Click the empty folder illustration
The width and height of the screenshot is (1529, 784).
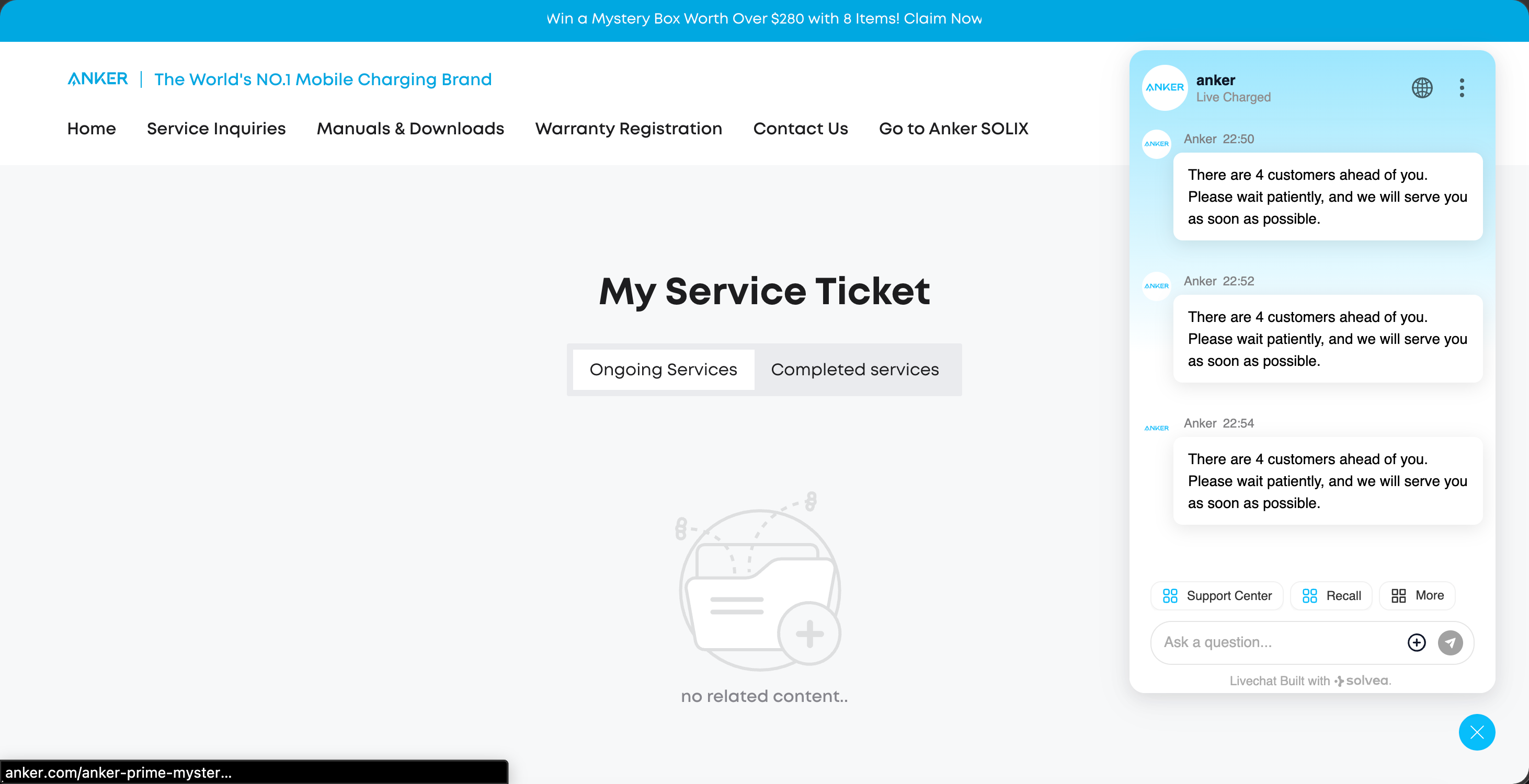point(760,582)
